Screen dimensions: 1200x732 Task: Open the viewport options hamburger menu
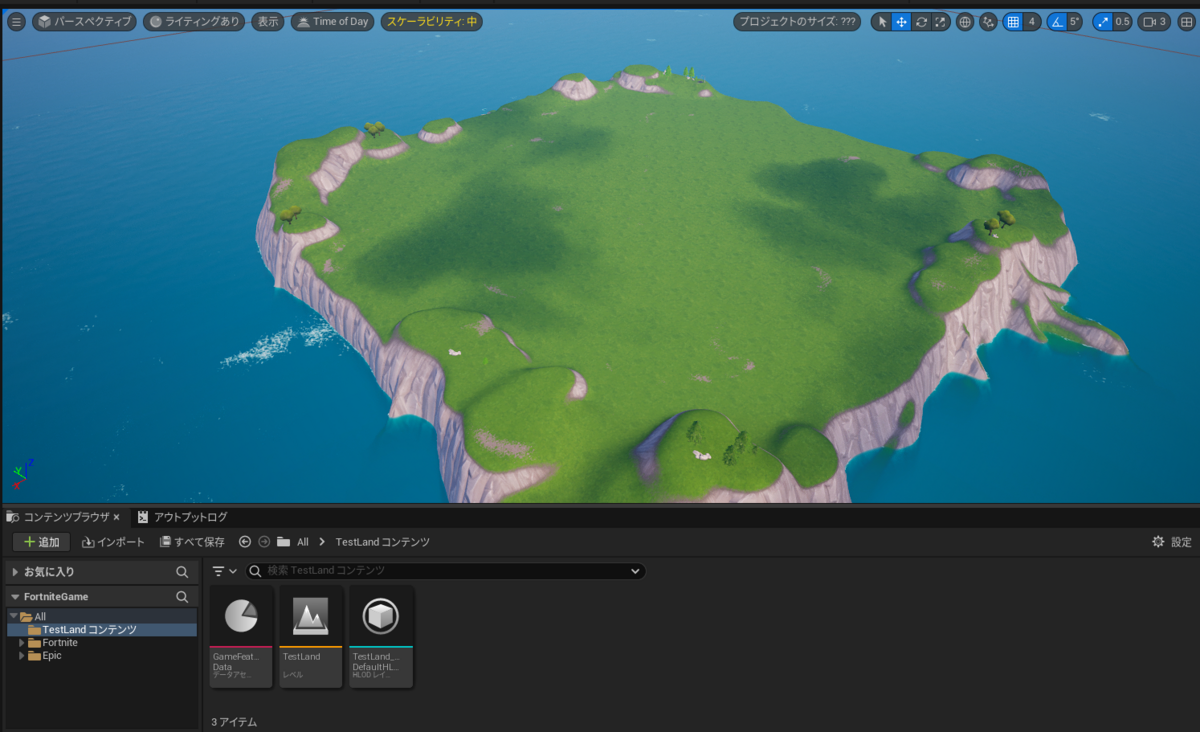point(16,21)
